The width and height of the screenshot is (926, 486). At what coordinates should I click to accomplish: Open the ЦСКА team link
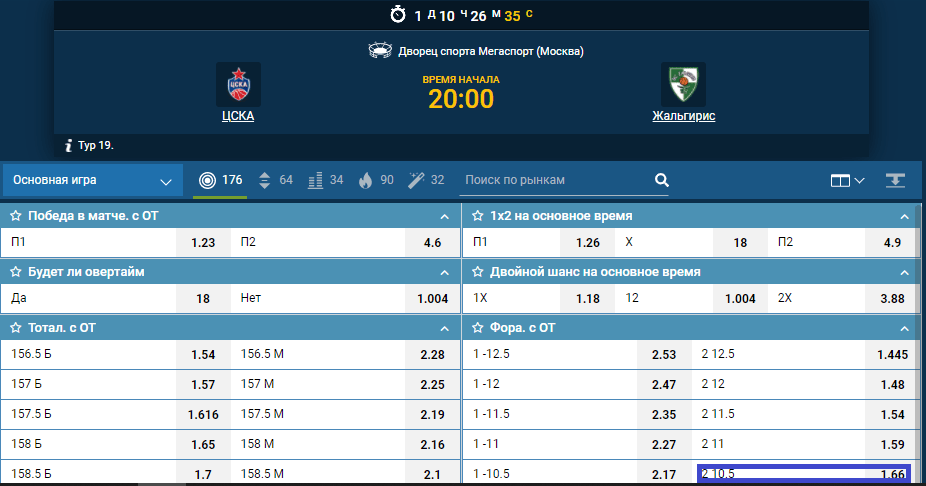pyautogui.click(x=238, y=116)
